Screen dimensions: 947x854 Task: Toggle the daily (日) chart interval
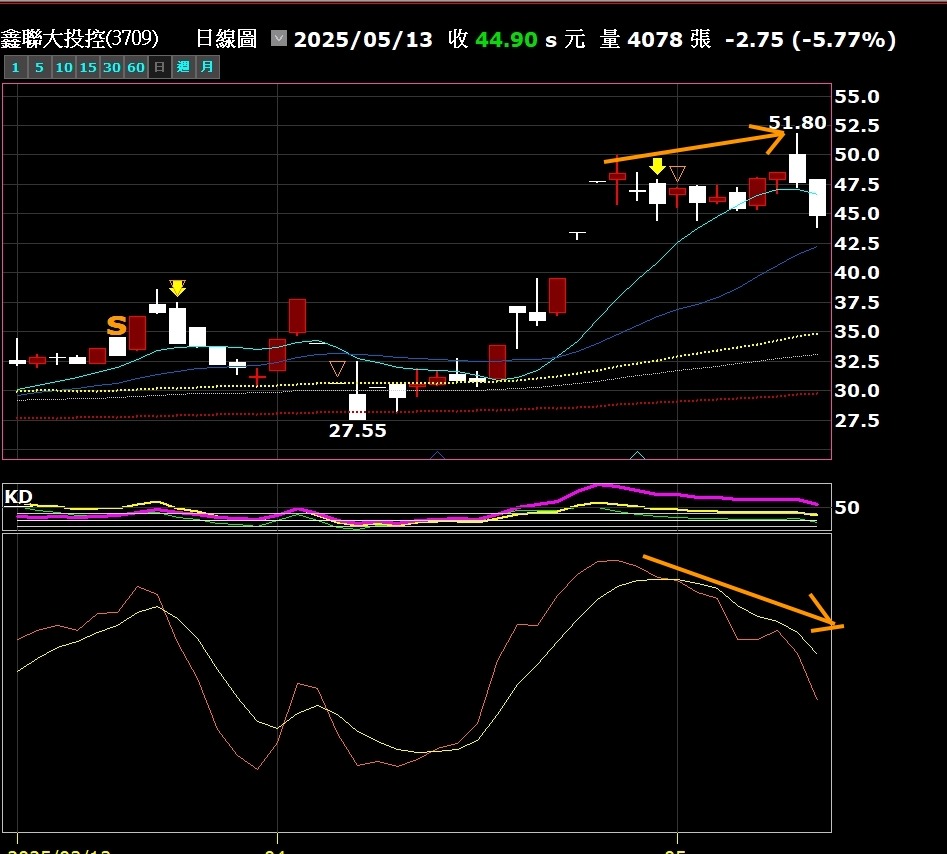click(x=159, y=67)
